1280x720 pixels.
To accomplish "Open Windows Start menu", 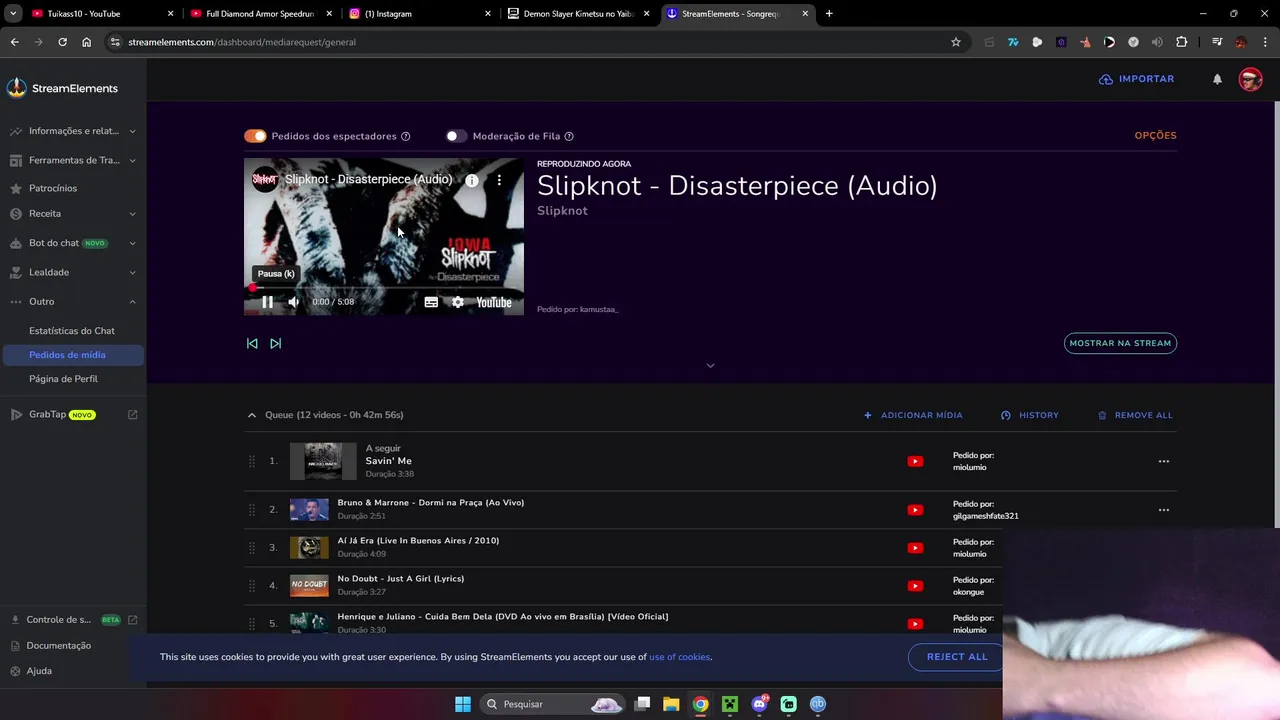I will [x=463, y=704].
